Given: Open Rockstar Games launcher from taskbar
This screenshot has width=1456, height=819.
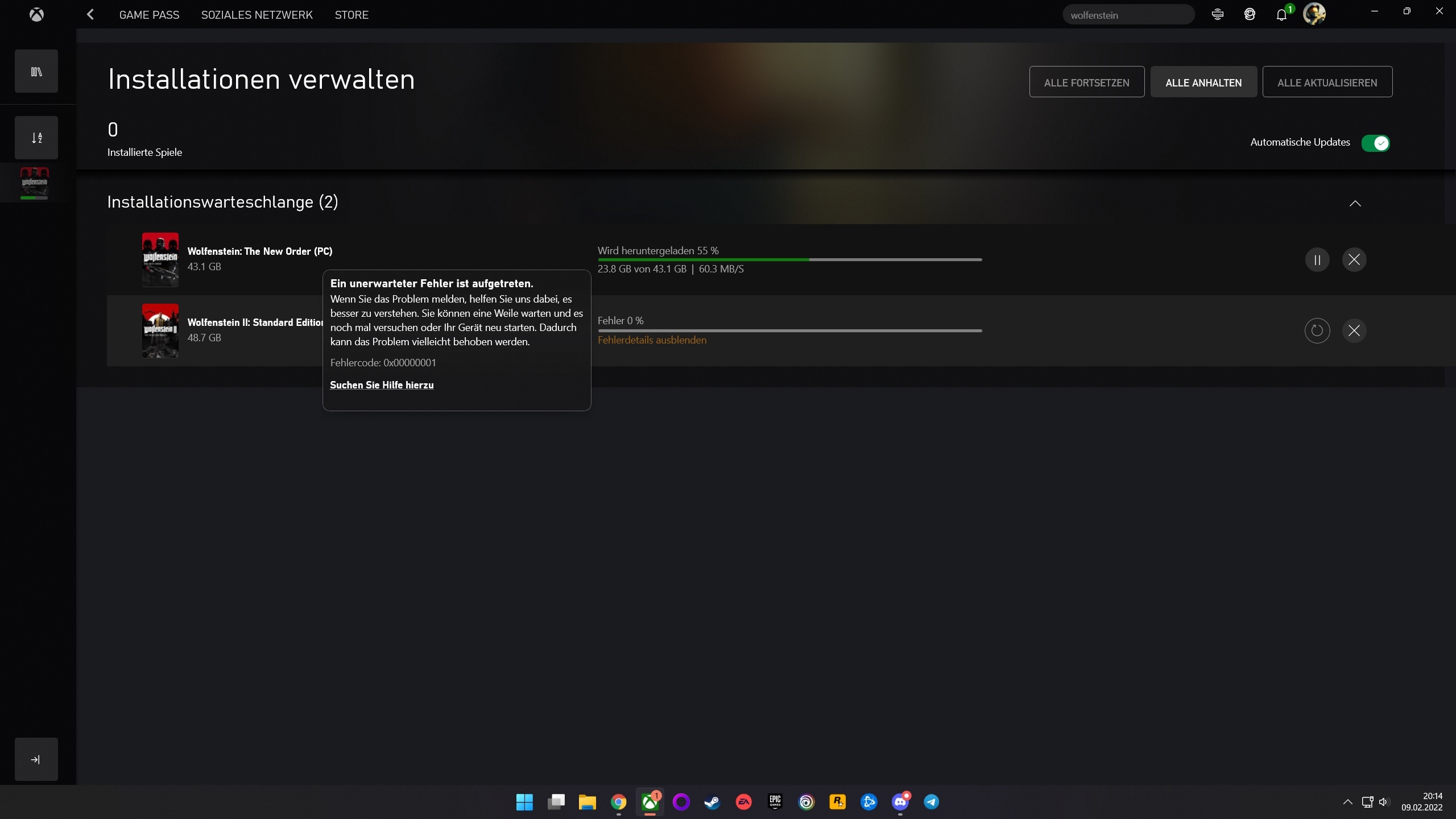Looking at the screenshot, I should pos(837,802).
